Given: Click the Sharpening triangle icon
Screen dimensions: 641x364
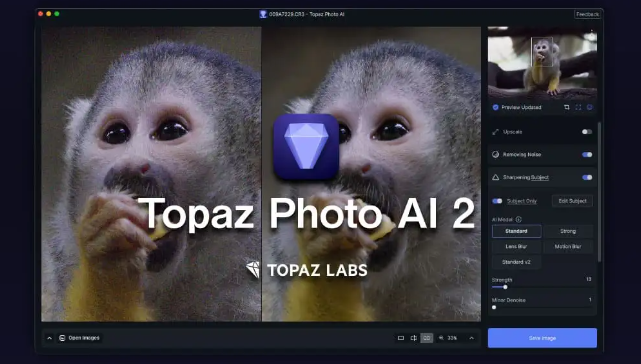Looking at the screenshot, I should click(495, 177).
